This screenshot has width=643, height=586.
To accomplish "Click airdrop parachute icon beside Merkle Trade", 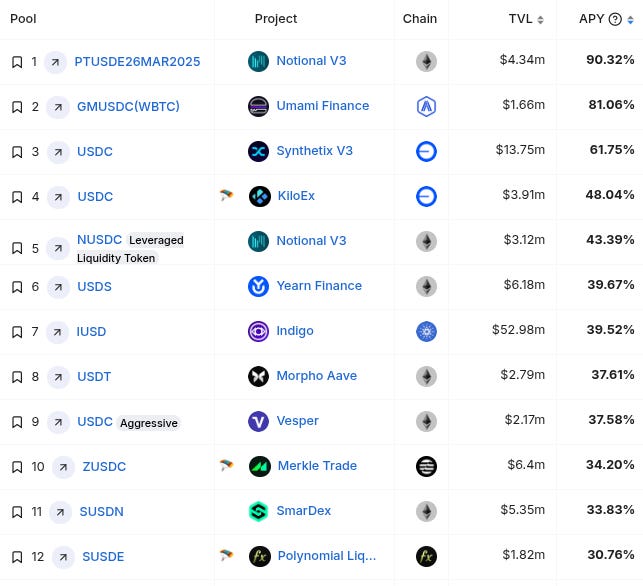I will [226, 465].
